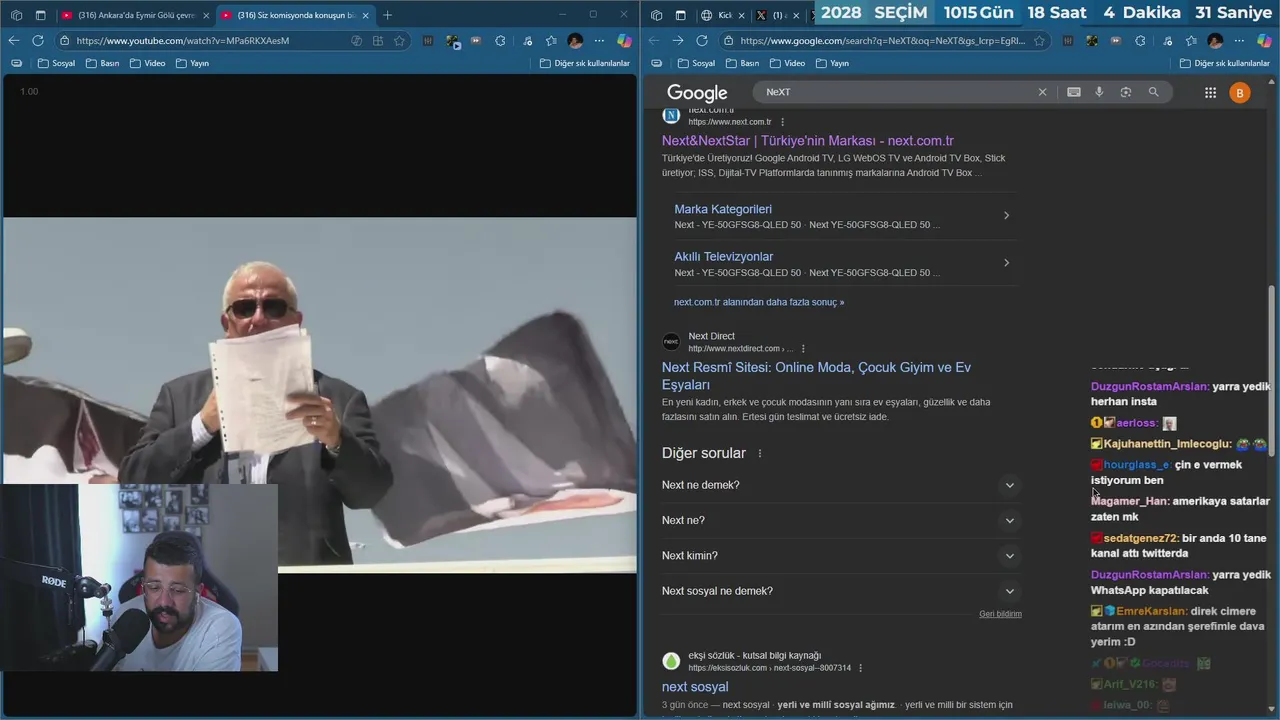The width and height of the screenshot is (1280, 720).
Task: Close the Kick tab in right window
Action: pyautogui.click(x=741, y=15)
